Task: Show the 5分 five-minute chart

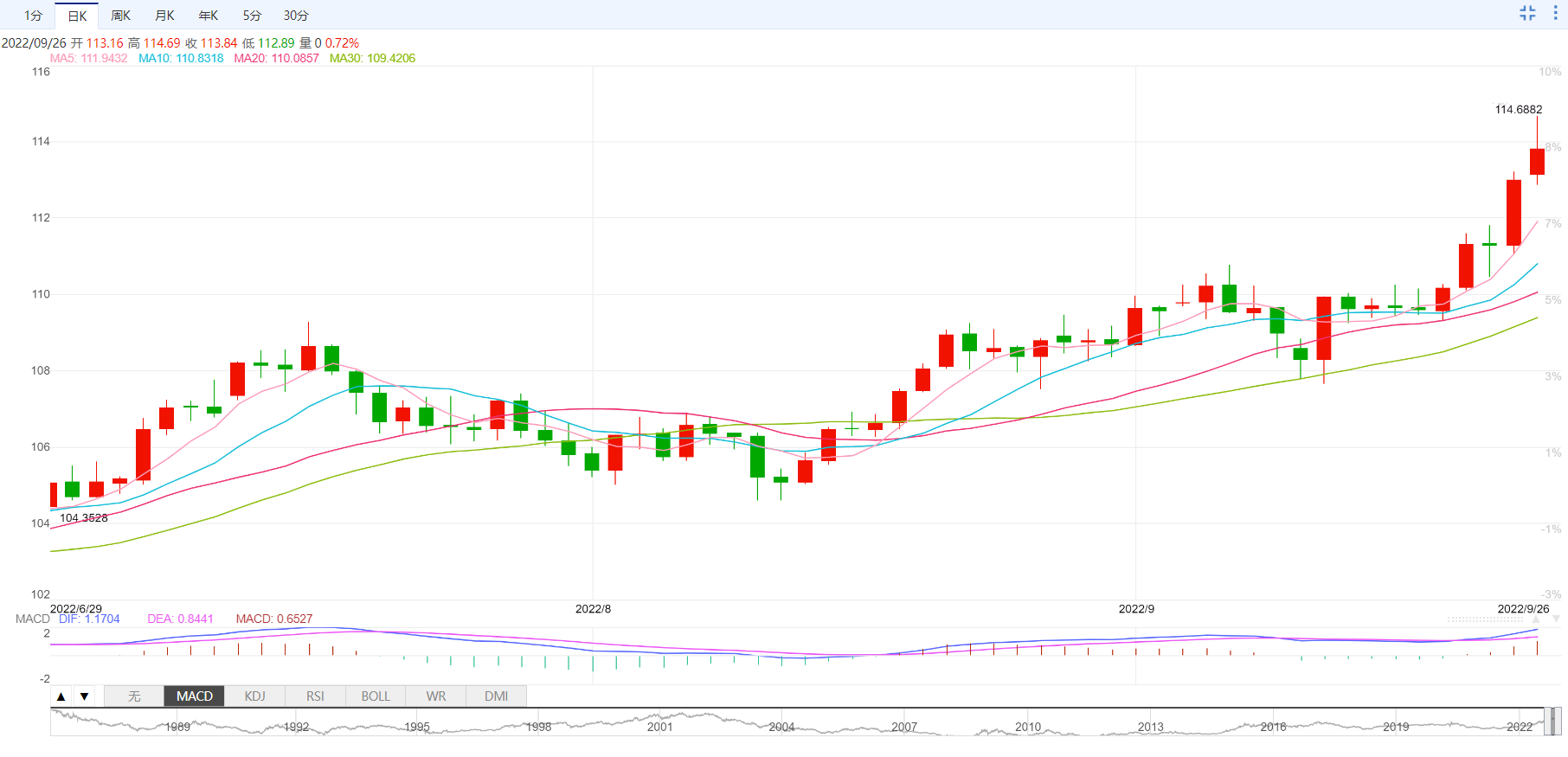Action: pos(252,16)
